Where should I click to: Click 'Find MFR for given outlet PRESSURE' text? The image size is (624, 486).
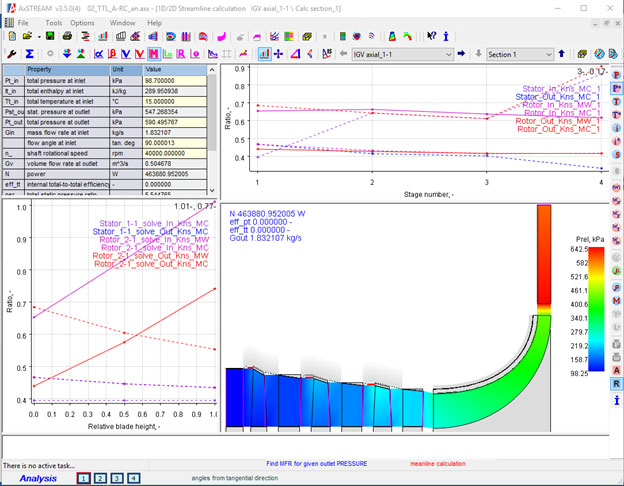pos(317,464)
